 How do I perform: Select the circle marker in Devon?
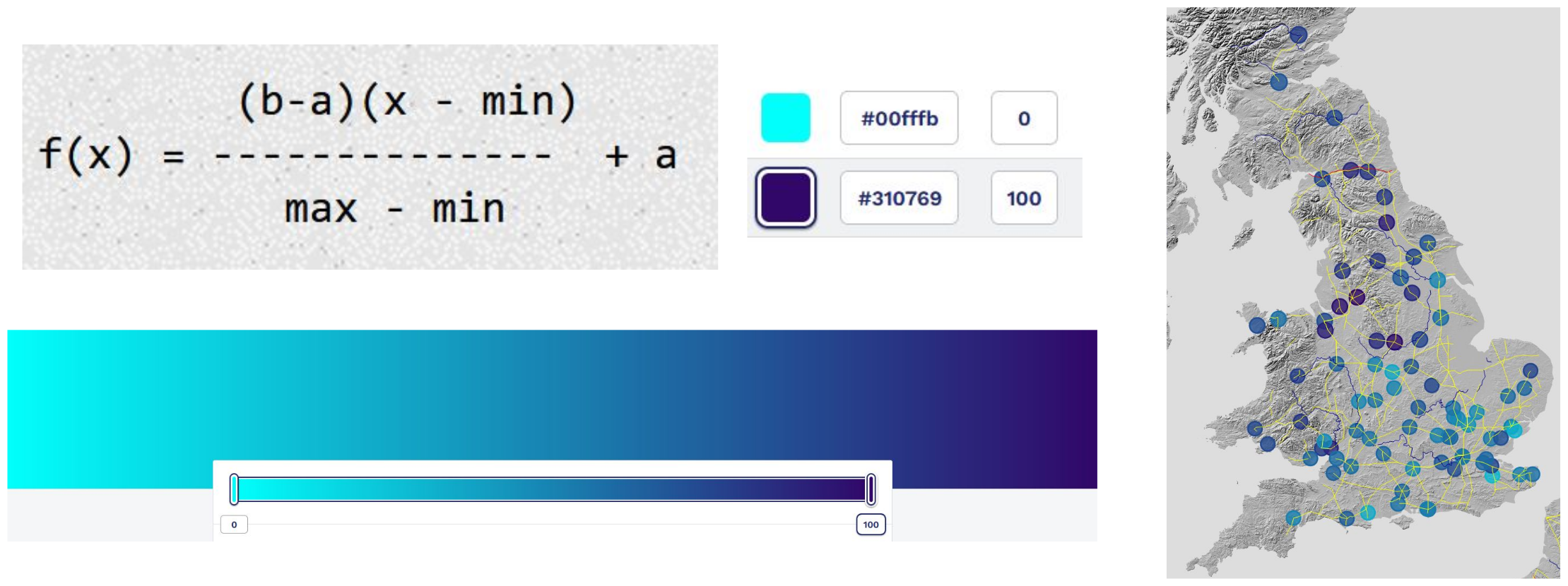point(1294,518)
